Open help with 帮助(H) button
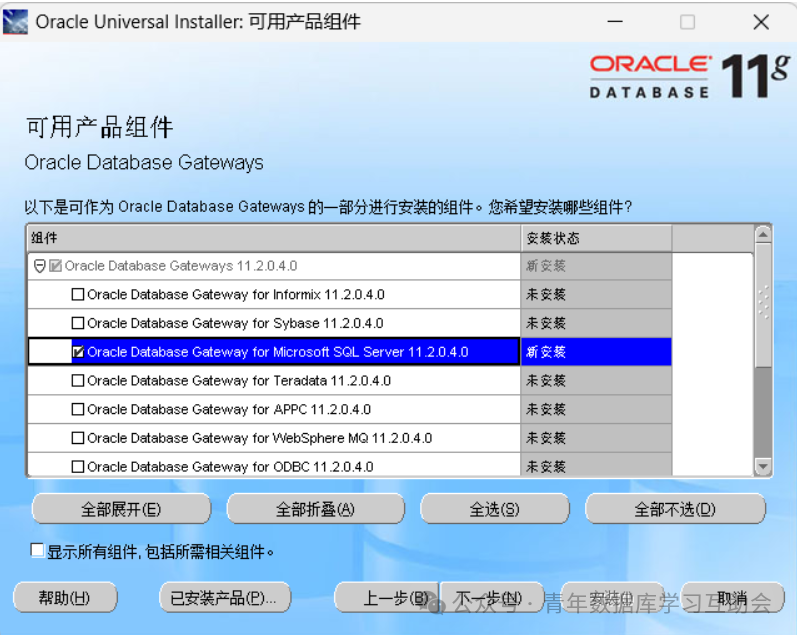This screenshot has width=797, height=635. pos(65,598)
